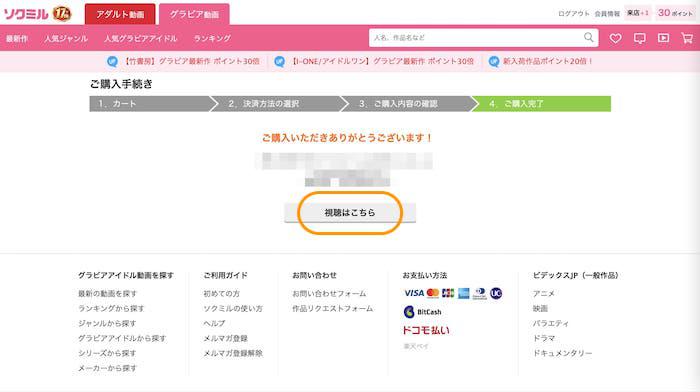Viewport: 700px width, 392px height.
Task: Open ジャンルから探す footer link
Action: (107, 323)
